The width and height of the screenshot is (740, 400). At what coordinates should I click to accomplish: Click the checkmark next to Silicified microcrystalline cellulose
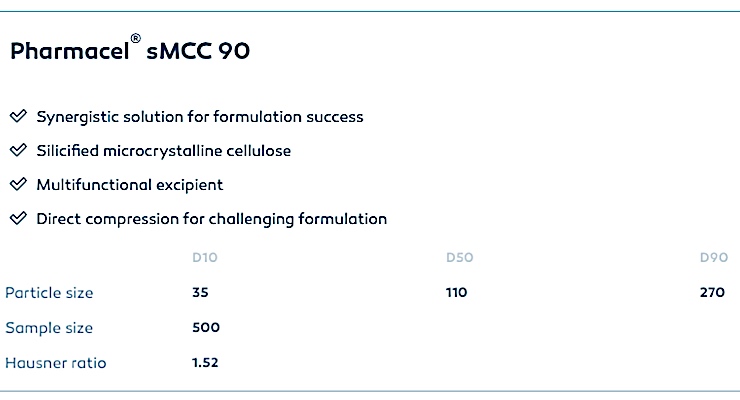(17, 151)
